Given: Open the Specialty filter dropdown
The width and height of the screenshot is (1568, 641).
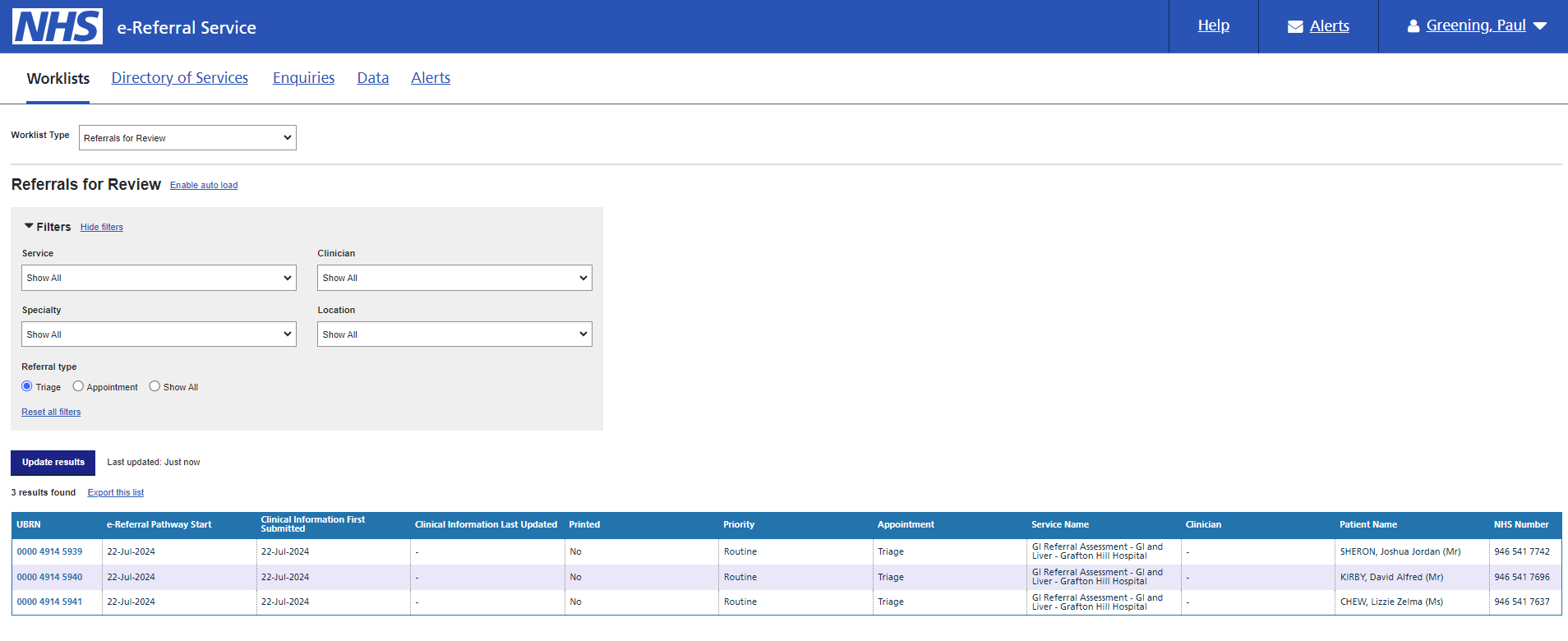Looking at the screenshot, I should 159,334.
